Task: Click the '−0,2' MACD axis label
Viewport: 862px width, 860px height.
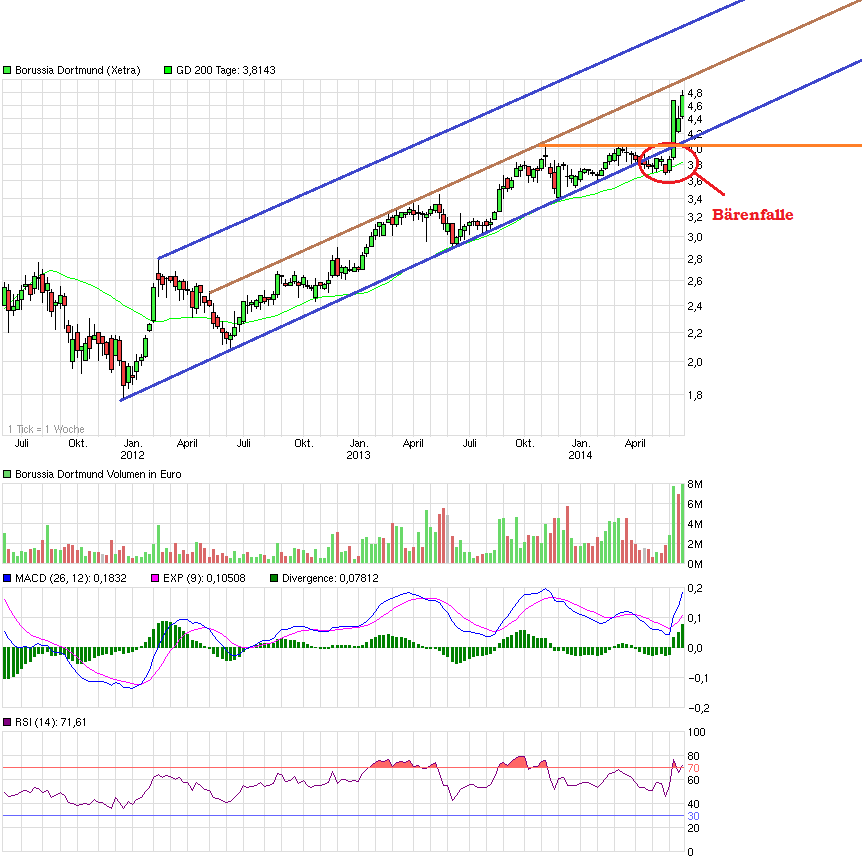Action: pos(698,709)
